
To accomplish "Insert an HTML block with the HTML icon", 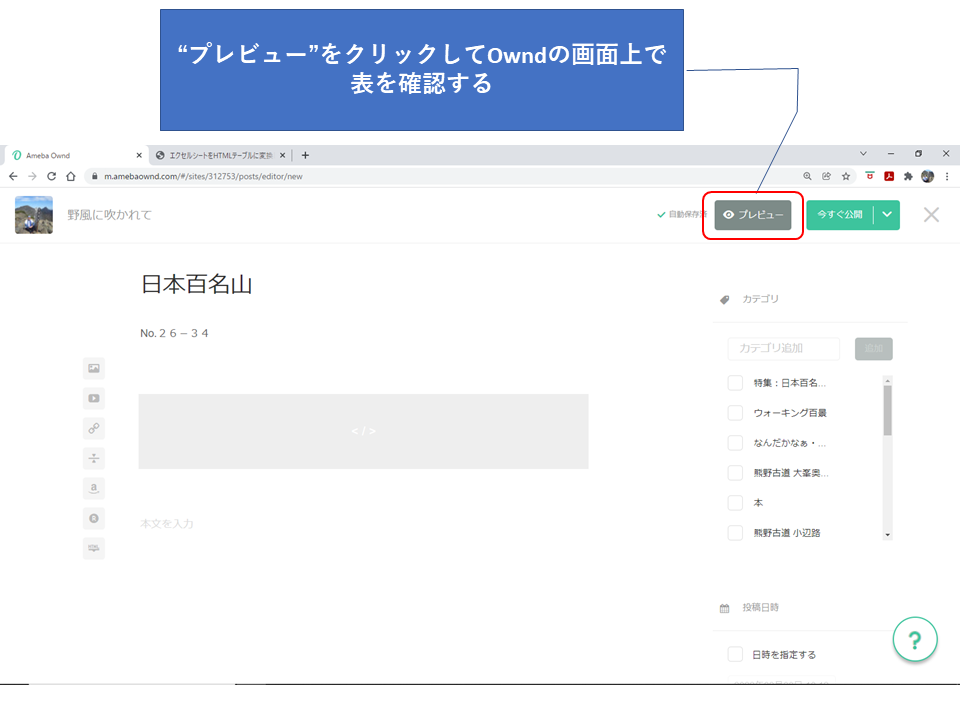I will pyautogui.click(x=94, y=548).
